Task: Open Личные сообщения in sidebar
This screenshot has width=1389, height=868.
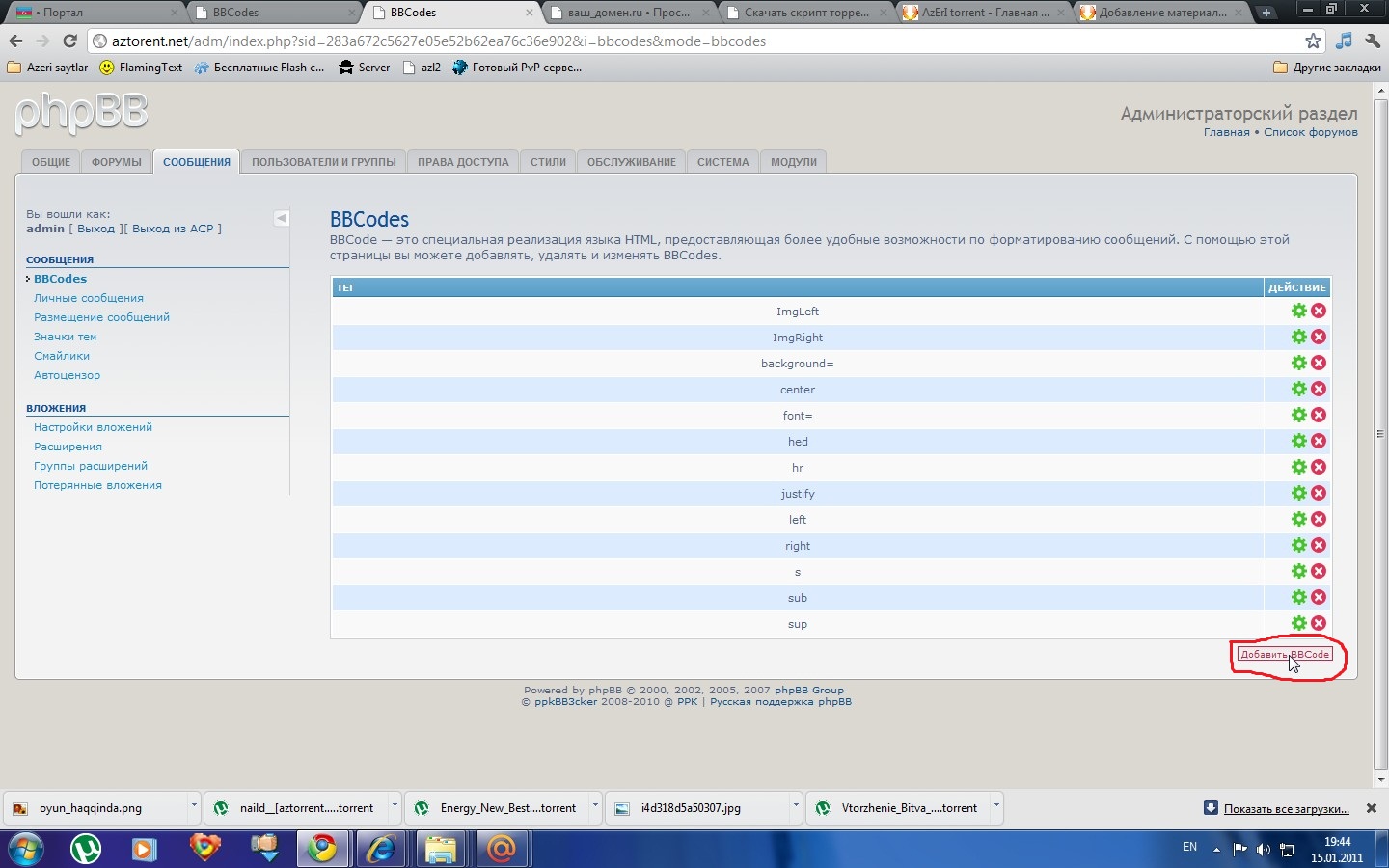Action: (x=89, y=298)
